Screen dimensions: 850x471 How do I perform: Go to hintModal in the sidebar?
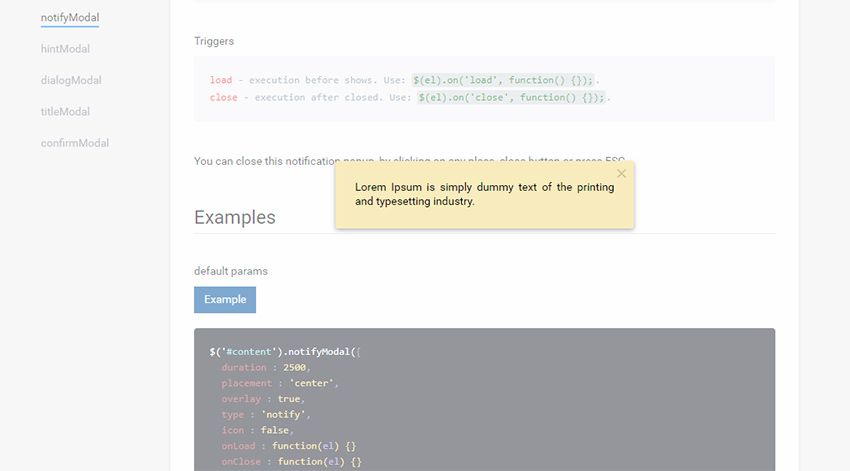(65, 49)
